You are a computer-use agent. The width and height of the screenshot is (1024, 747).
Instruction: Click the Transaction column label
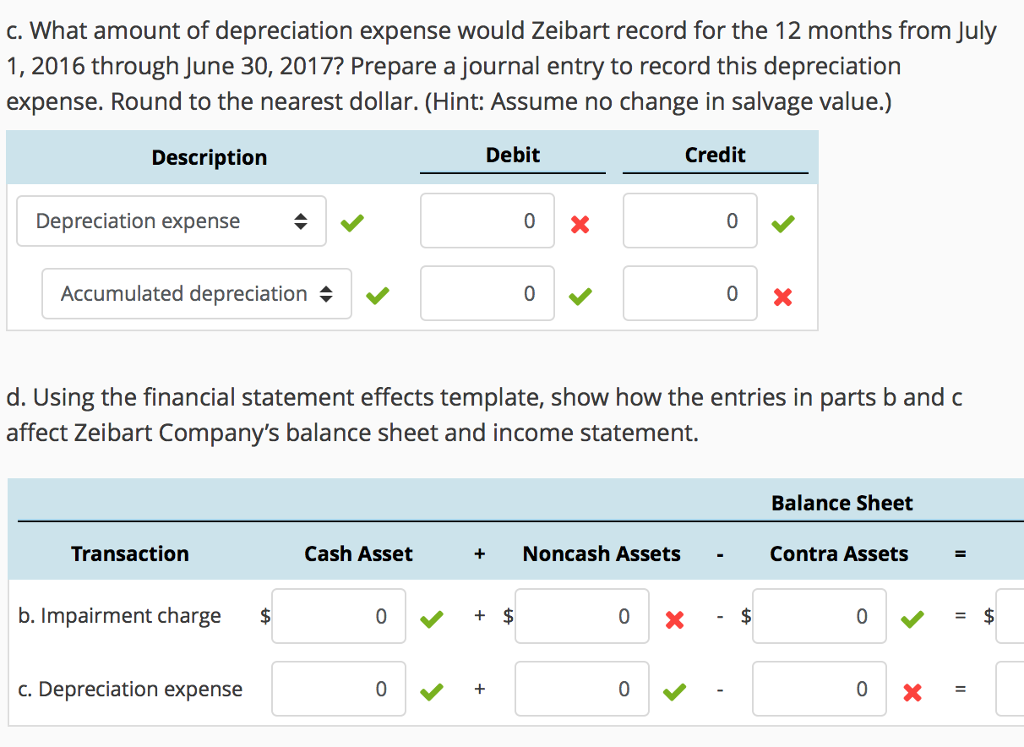tap(129, 553)
